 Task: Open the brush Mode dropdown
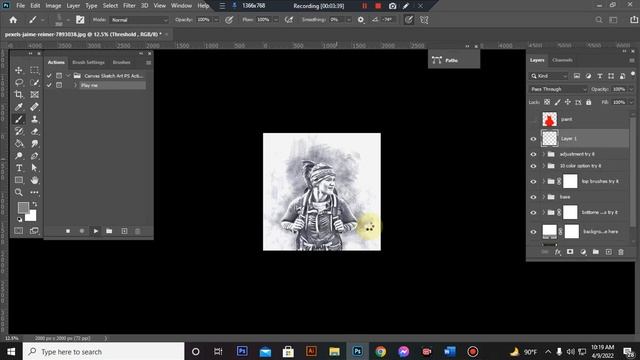(x=139, y=20)
